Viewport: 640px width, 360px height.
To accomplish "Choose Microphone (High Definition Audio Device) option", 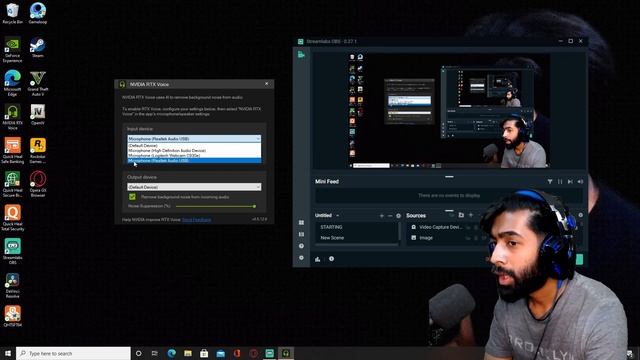I will tap(194, 150).
